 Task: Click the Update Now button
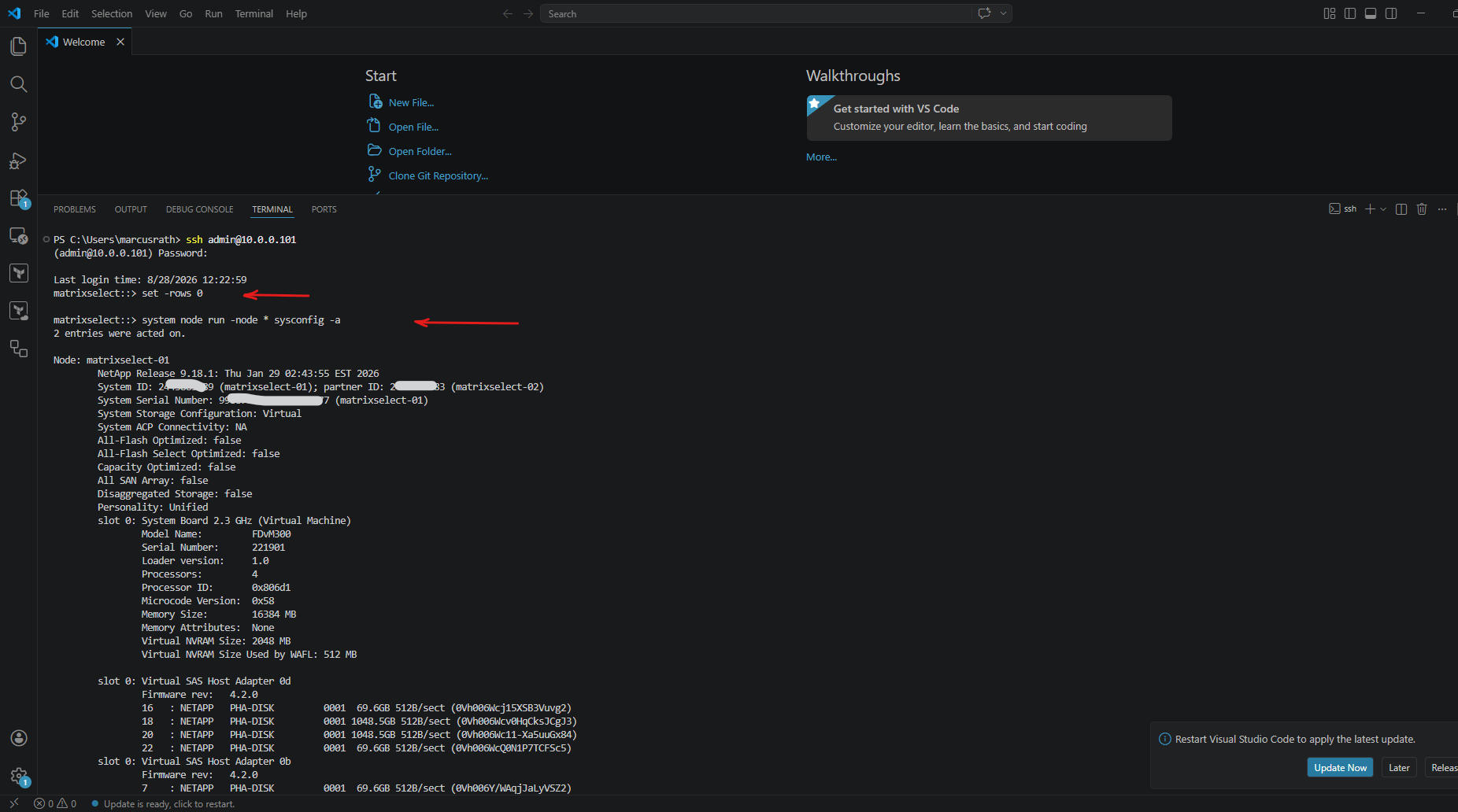coord(1340,768)
